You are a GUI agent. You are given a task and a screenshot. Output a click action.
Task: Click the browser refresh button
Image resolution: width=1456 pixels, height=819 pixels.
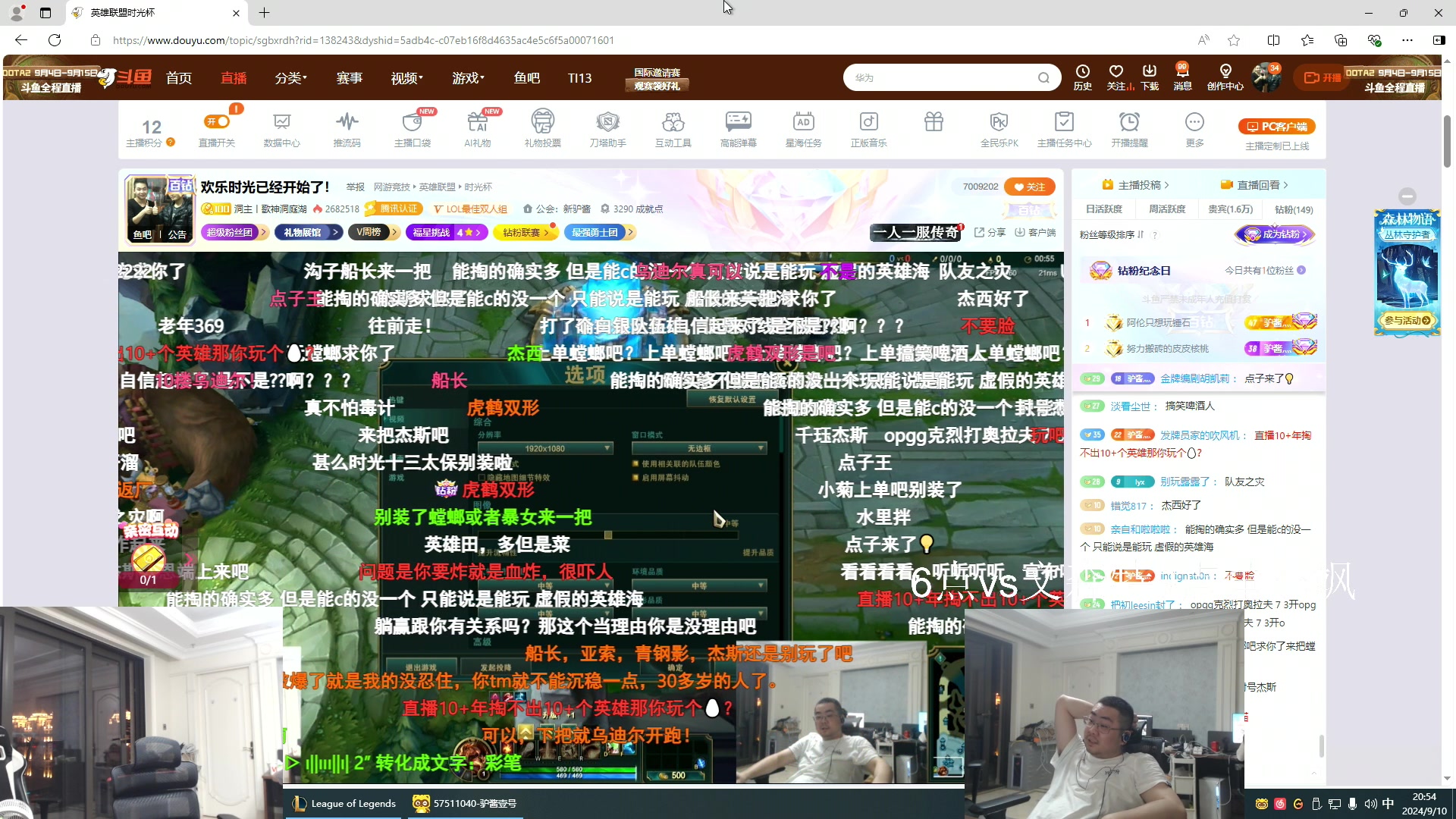point(55,40)
